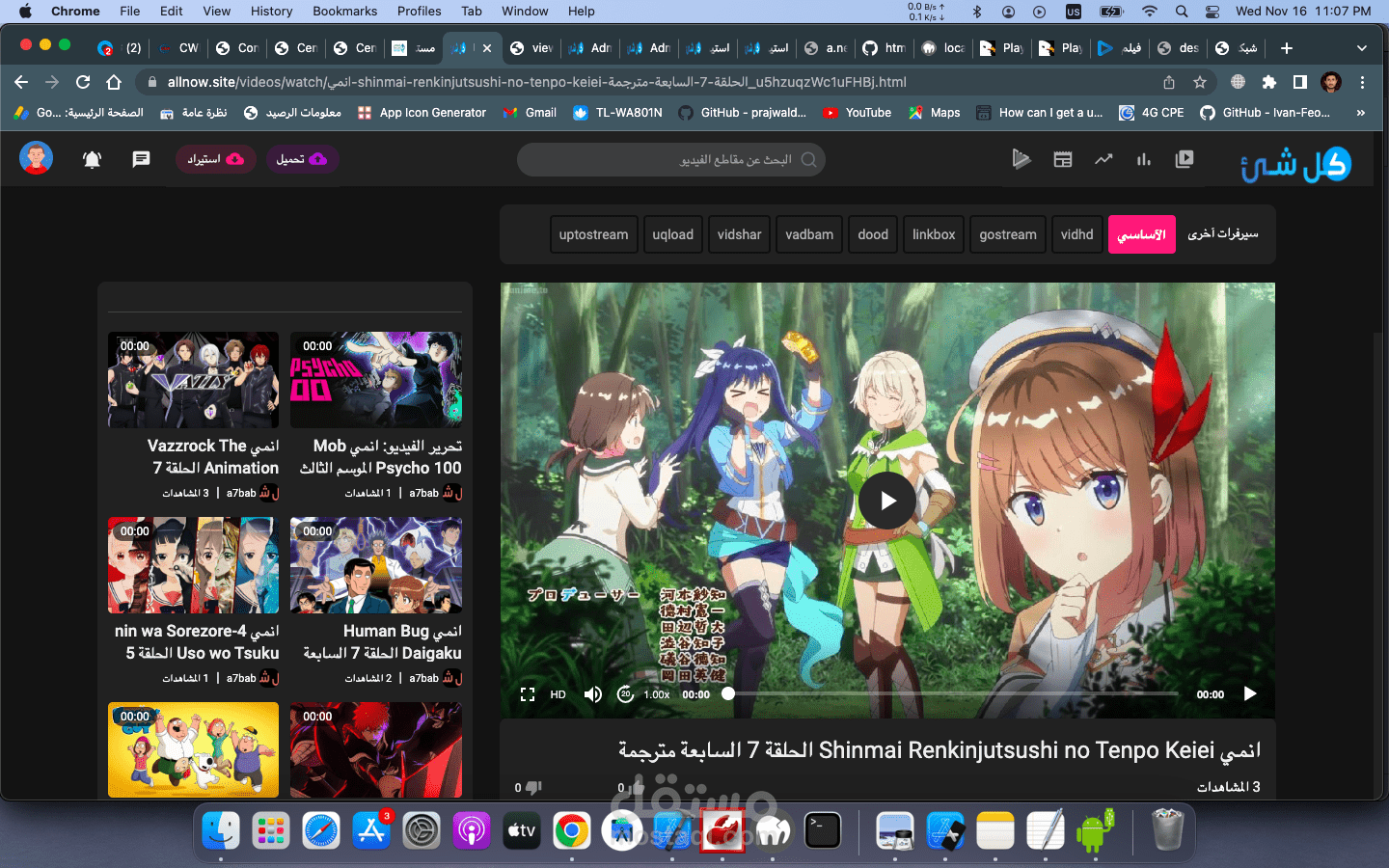Open a7bab channel under Mob Psycho 100
The height and width of the screenshot is (868, 1389).
coord(424,493)
